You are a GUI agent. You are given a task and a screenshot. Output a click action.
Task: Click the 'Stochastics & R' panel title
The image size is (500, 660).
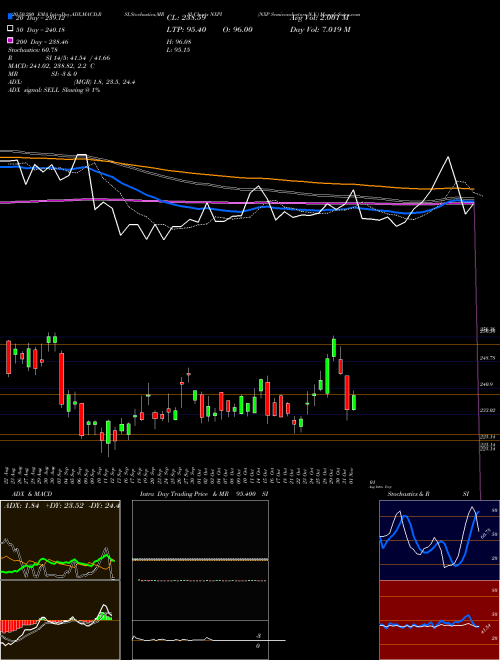click(408, 494)
